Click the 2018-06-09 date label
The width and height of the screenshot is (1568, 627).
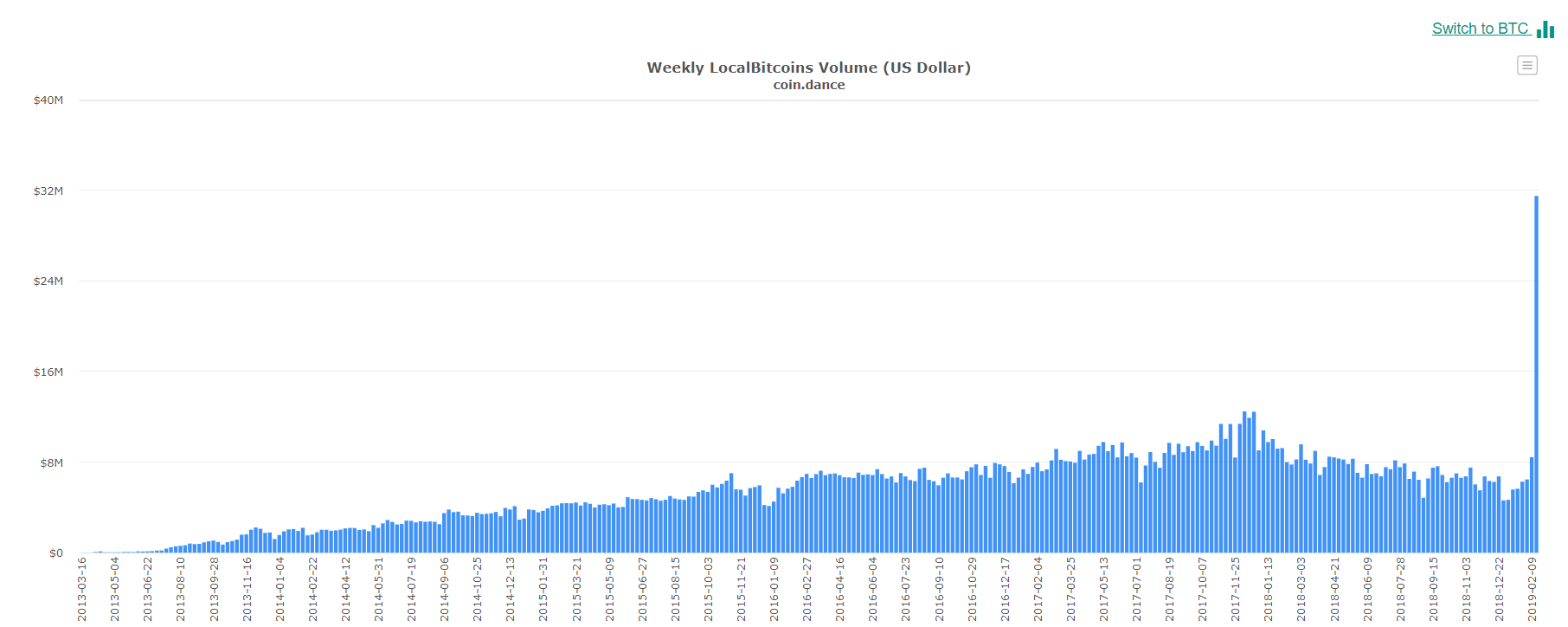1368,589
